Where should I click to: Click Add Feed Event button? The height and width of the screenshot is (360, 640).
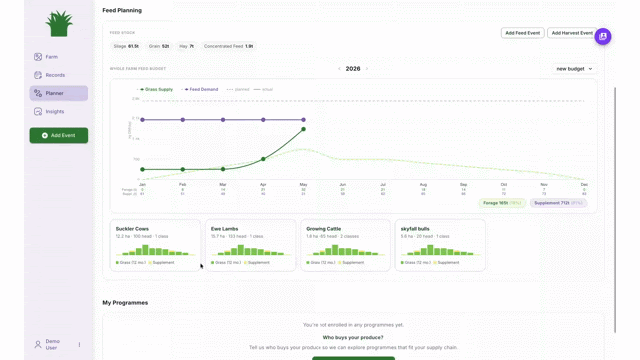[x=522, y=33]
